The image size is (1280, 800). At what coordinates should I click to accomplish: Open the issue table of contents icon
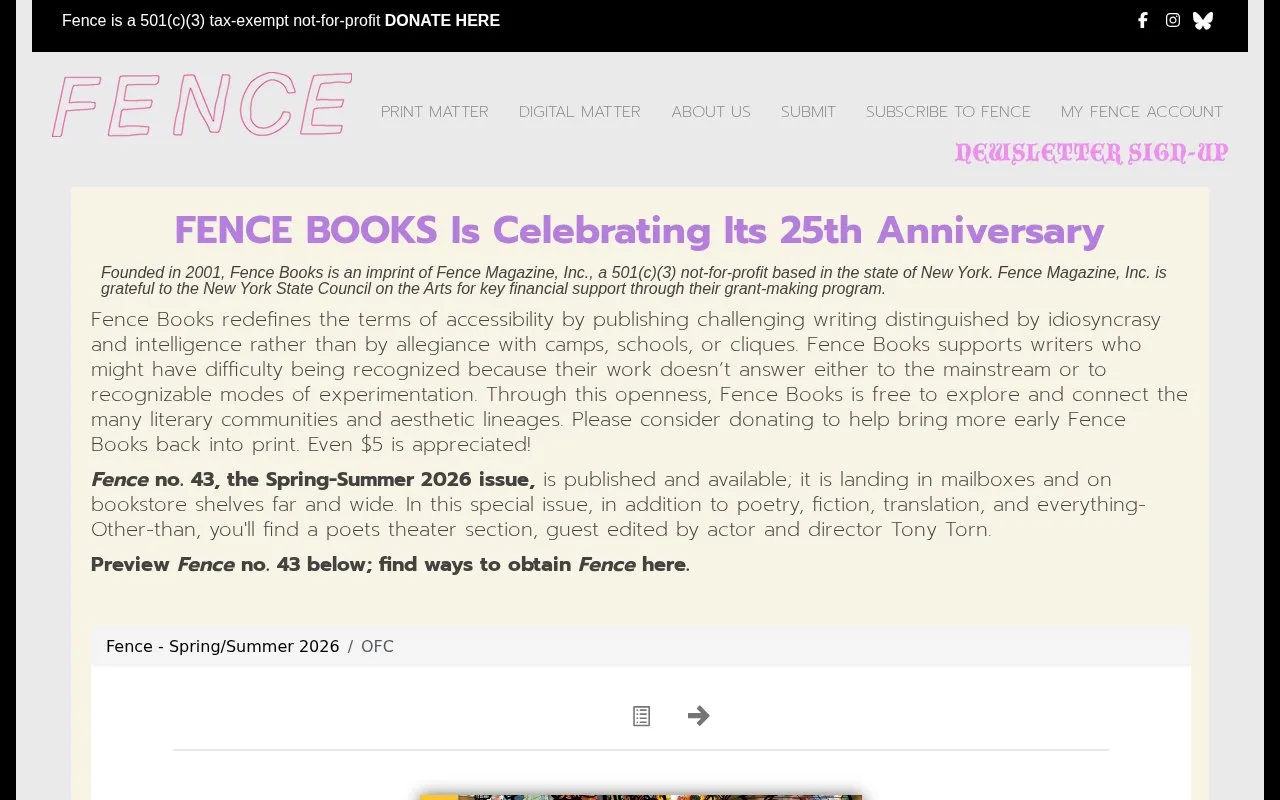click(641, 716)
